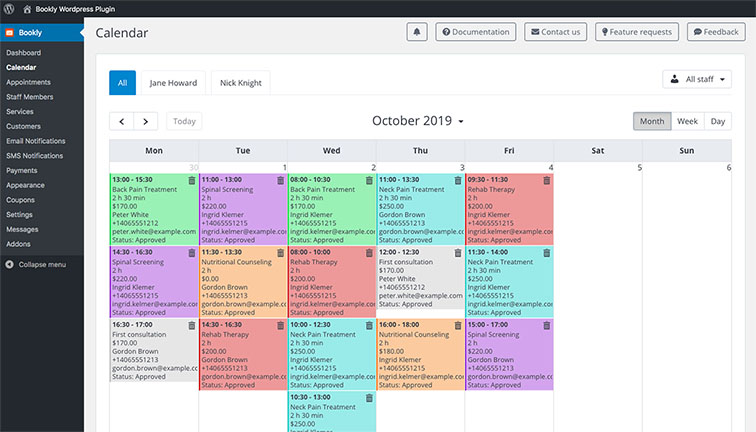
Task: Delete Wednesday 10:30 - 13:00 Neck Pain Treatment
Action: point(369,398)
